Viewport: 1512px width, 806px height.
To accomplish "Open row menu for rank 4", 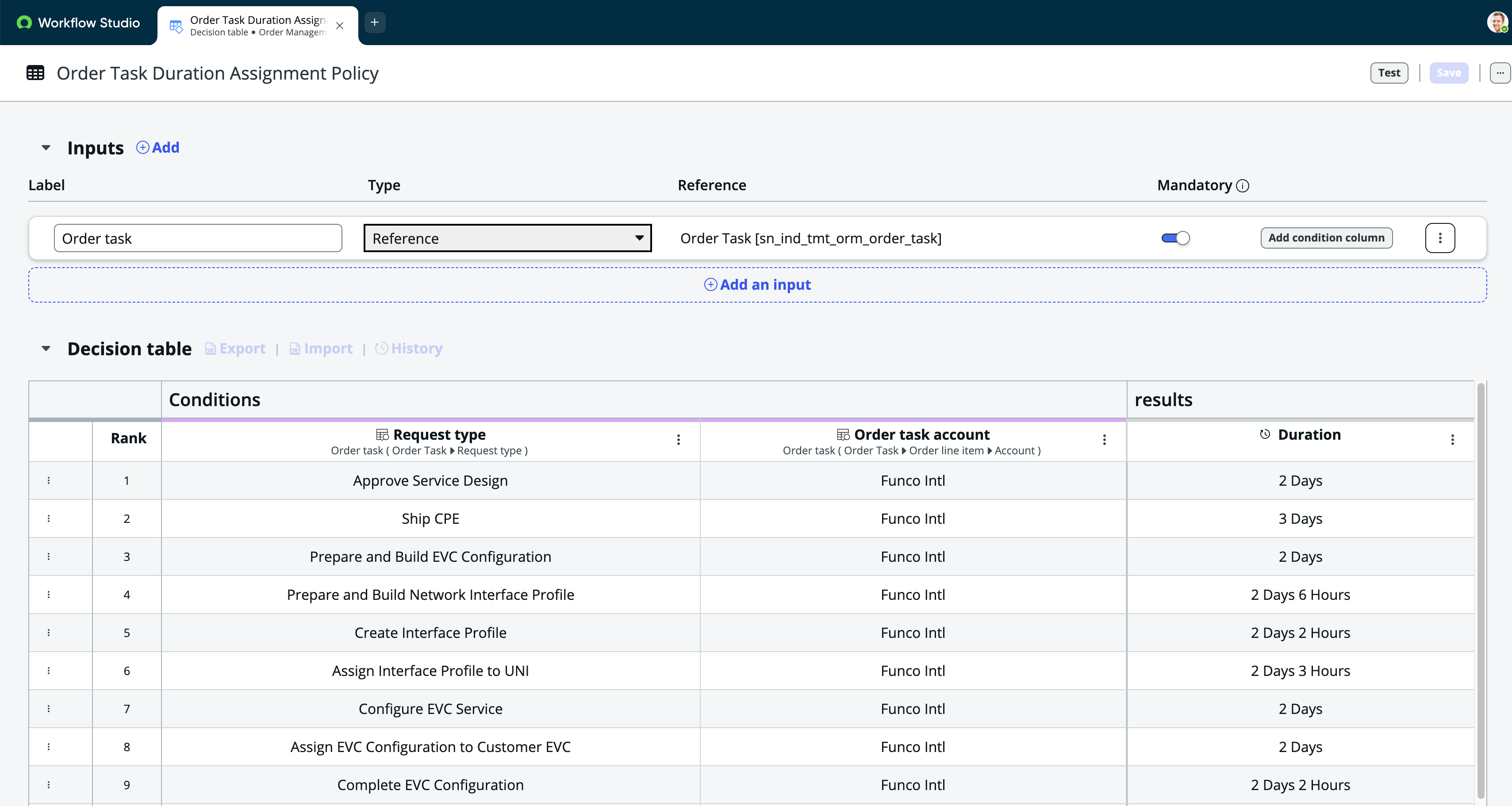I will (49, 595).
